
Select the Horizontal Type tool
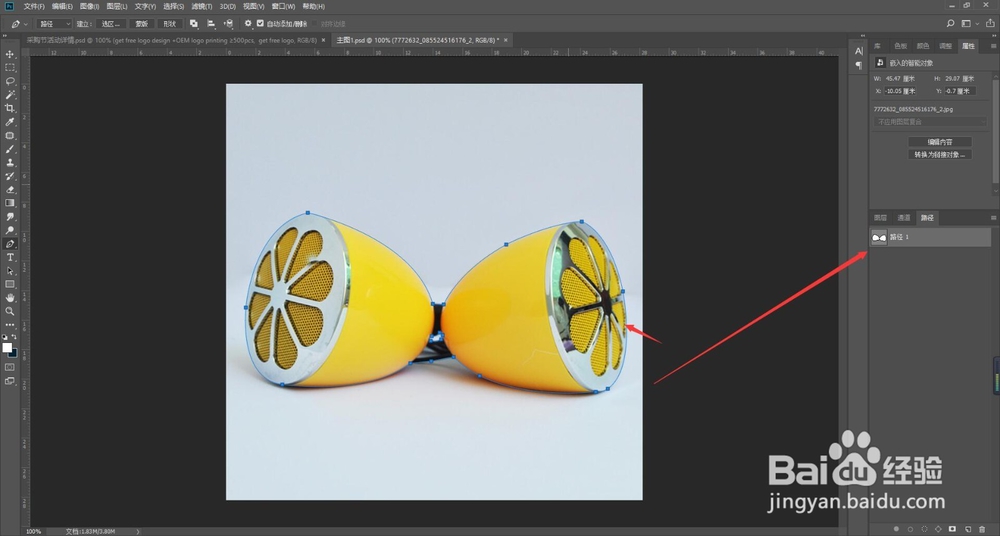pyautogui.click(x=10, y=257)
